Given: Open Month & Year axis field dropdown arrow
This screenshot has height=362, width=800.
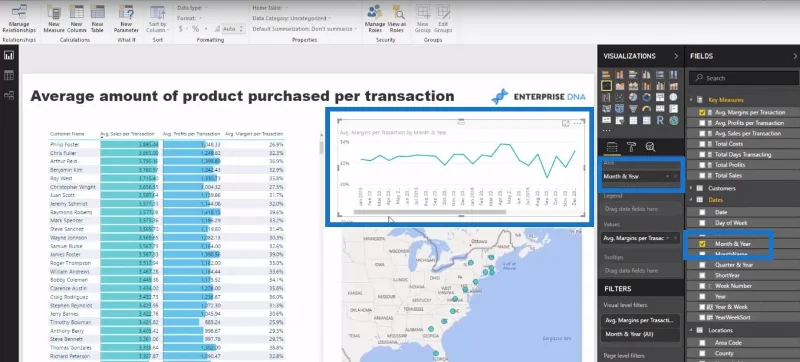Looking at the screenshot, I should (667, 176).
